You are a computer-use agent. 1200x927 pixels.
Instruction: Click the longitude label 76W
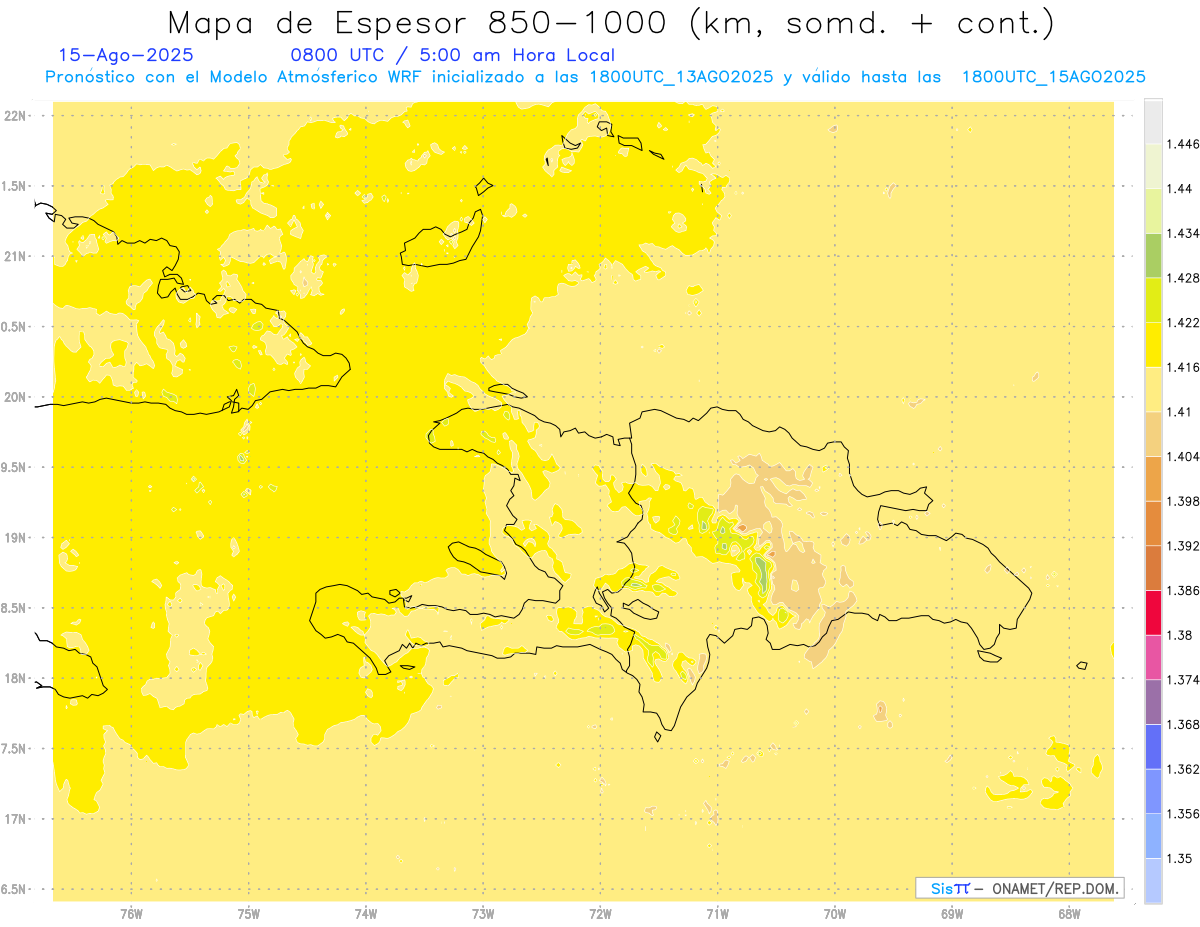tap(131, 914)
